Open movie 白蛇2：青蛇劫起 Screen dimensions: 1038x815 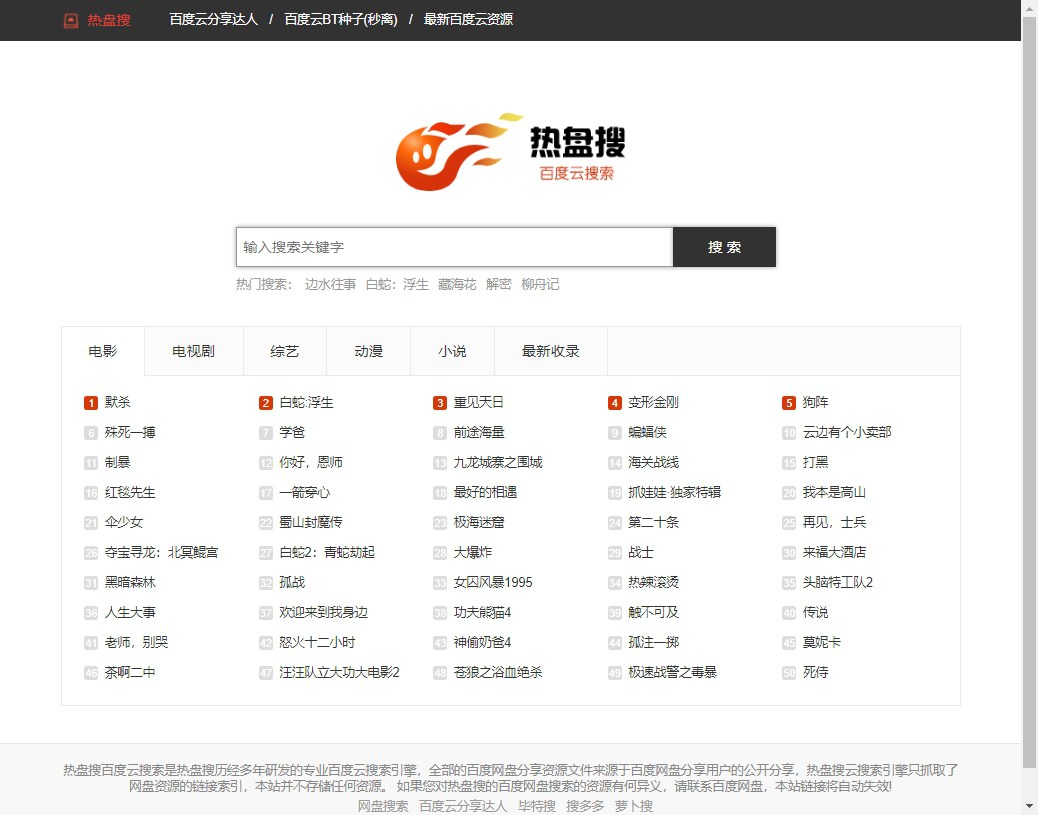coord(327,552)
